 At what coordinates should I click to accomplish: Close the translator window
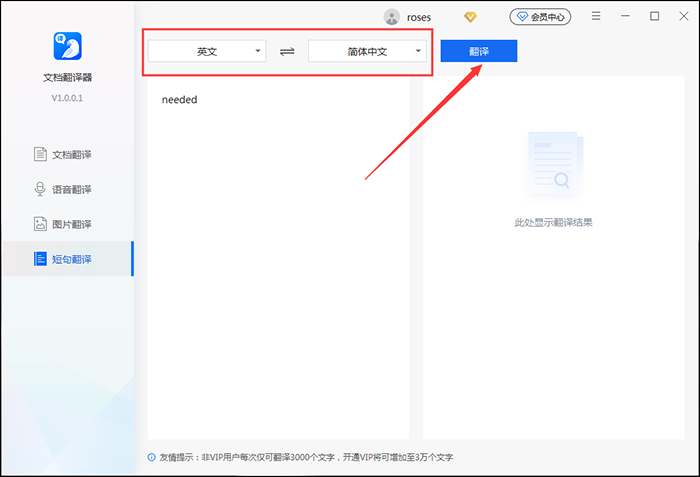[x=683, y=16]
